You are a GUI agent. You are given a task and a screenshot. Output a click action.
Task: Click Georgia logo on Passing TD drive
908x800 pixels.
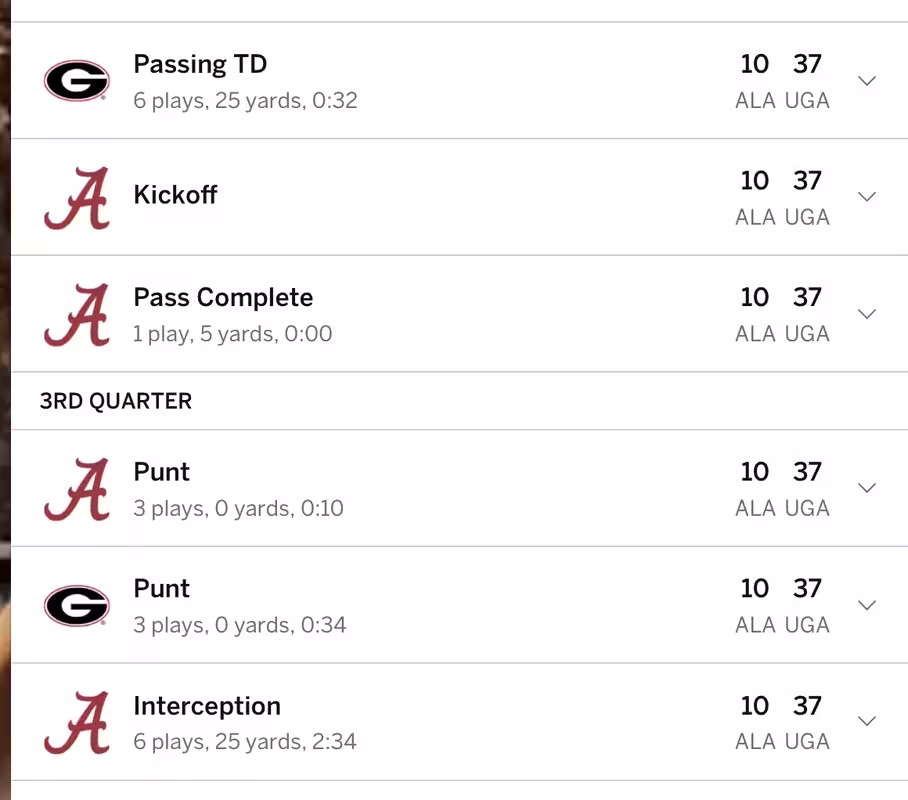tap(77, 81)
